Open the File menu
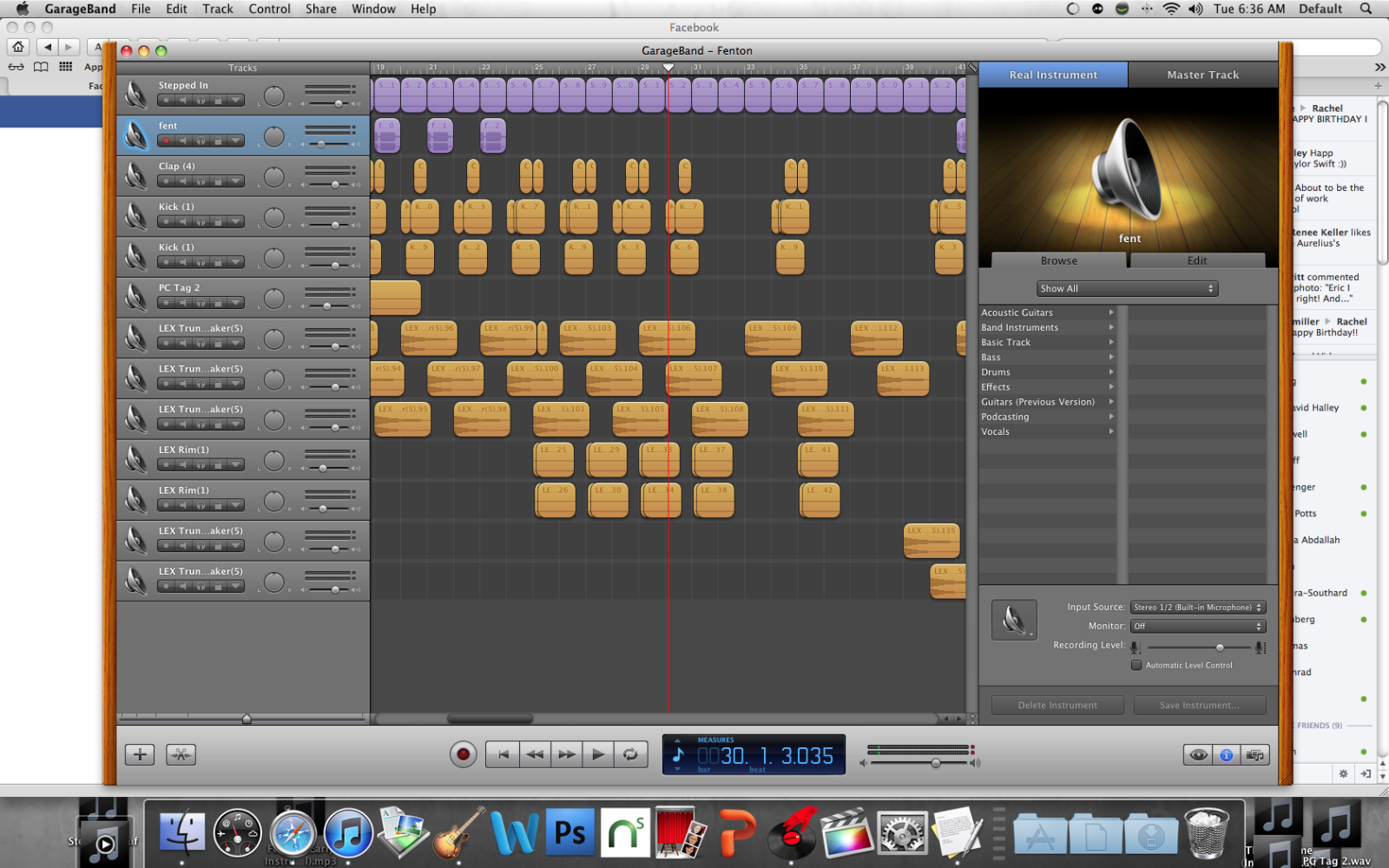 141,9
